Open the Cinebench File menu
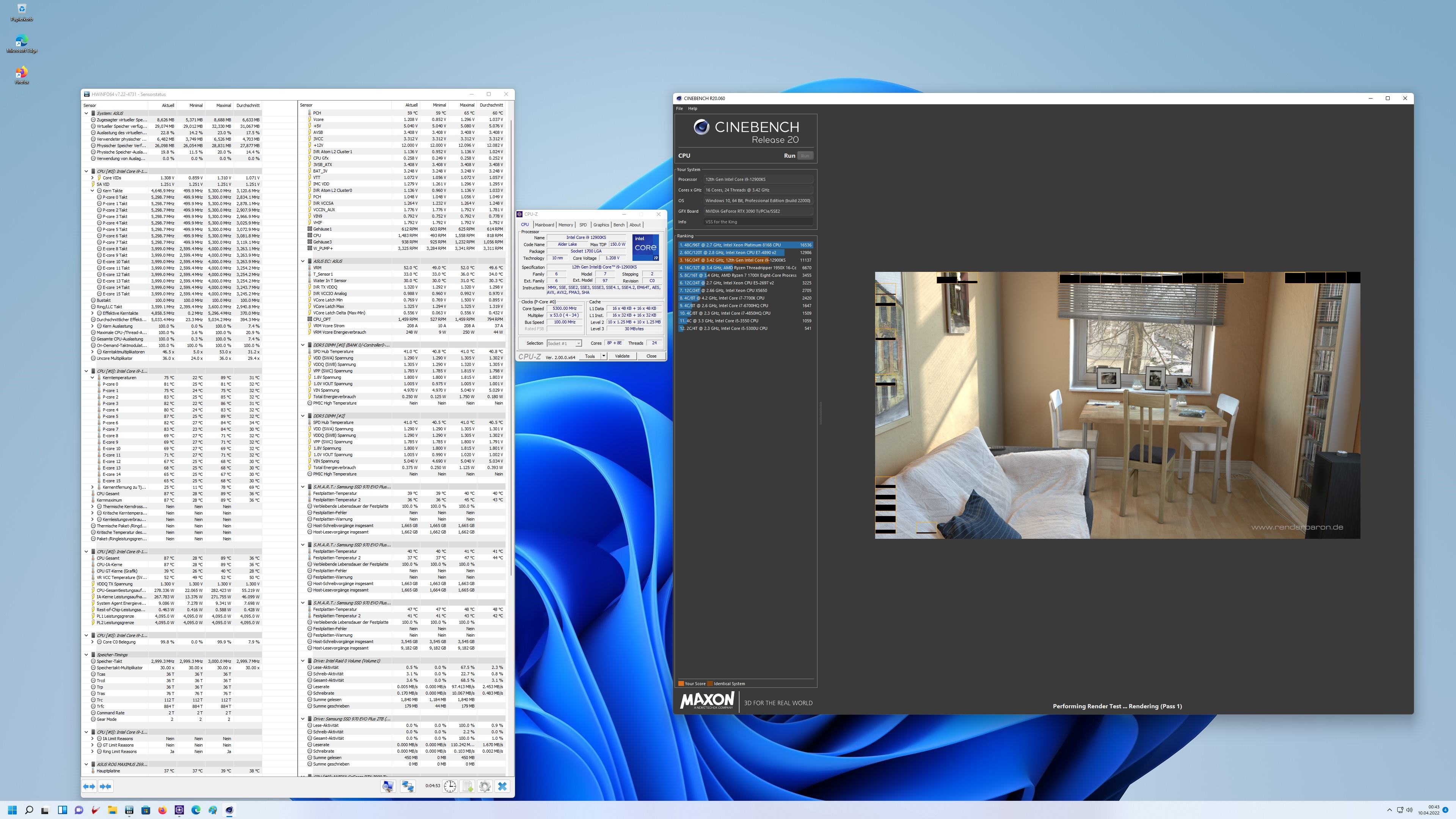The width and height of the screenshot is (1456, 819). click(x=679, y=108)
